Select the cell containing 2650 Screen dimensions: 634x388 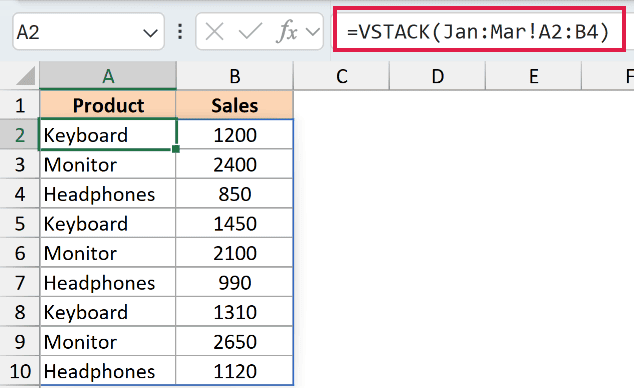point(235,341)
